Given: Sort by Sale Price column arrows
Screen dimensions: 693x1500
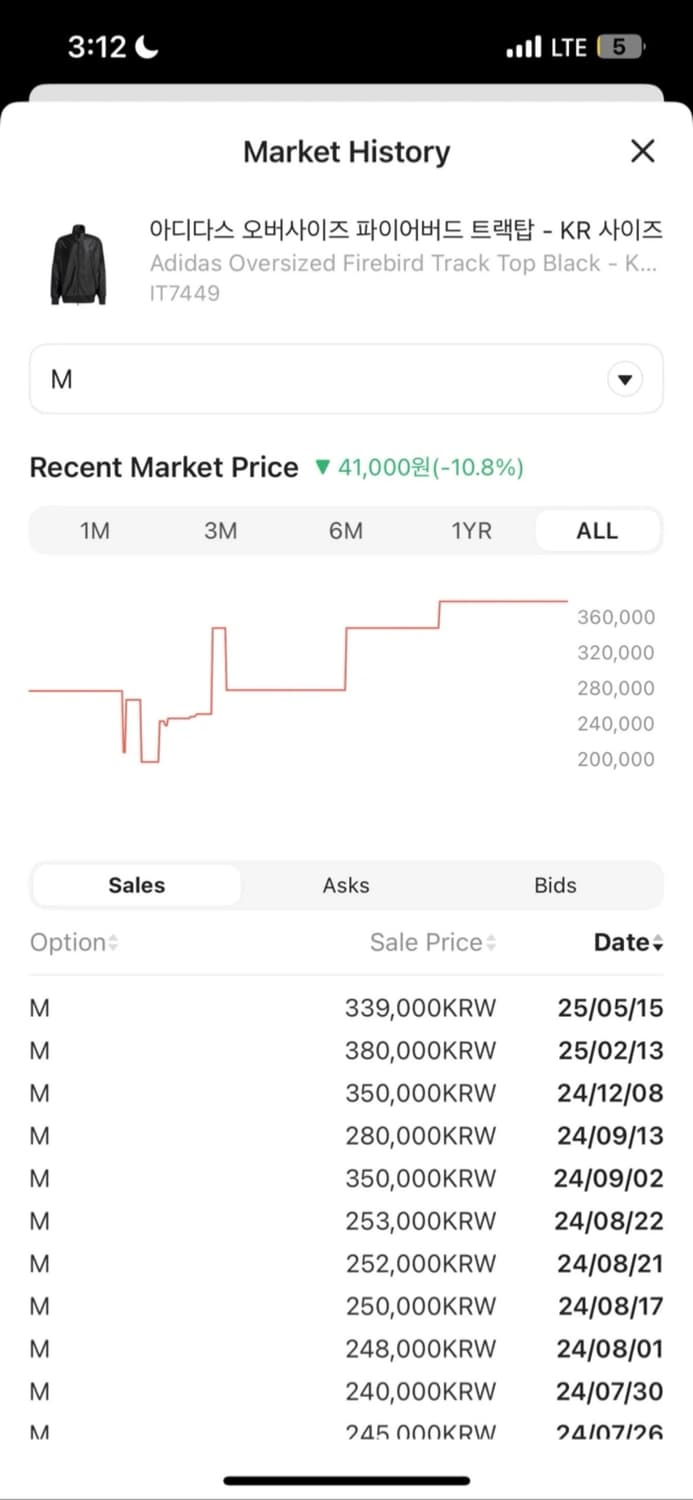Looking at the screenshot, I should tap(491, 943).
